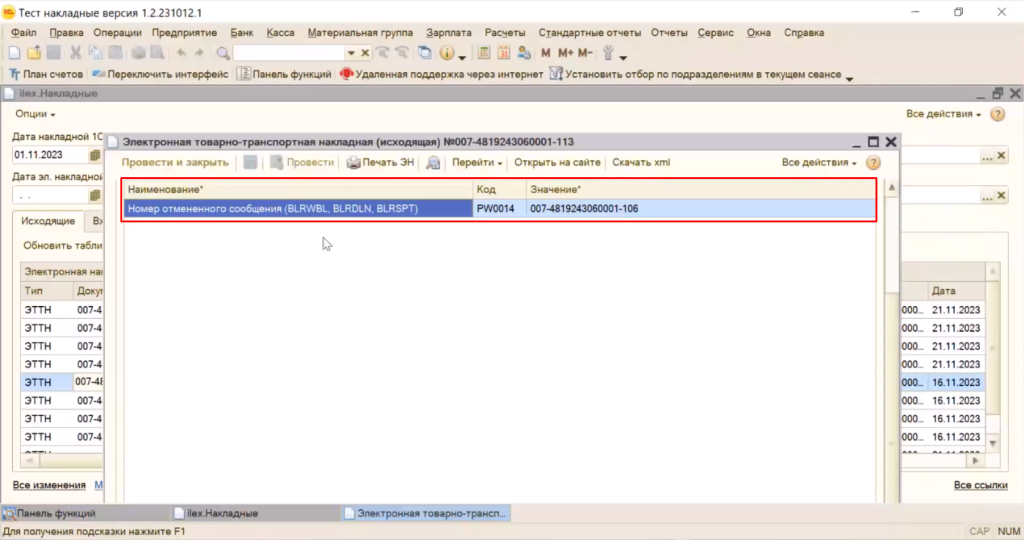Expand the search field dropdown arrow
This screenshot has height=540, width=1024.
pyautogui.click(x=351, y=53)
